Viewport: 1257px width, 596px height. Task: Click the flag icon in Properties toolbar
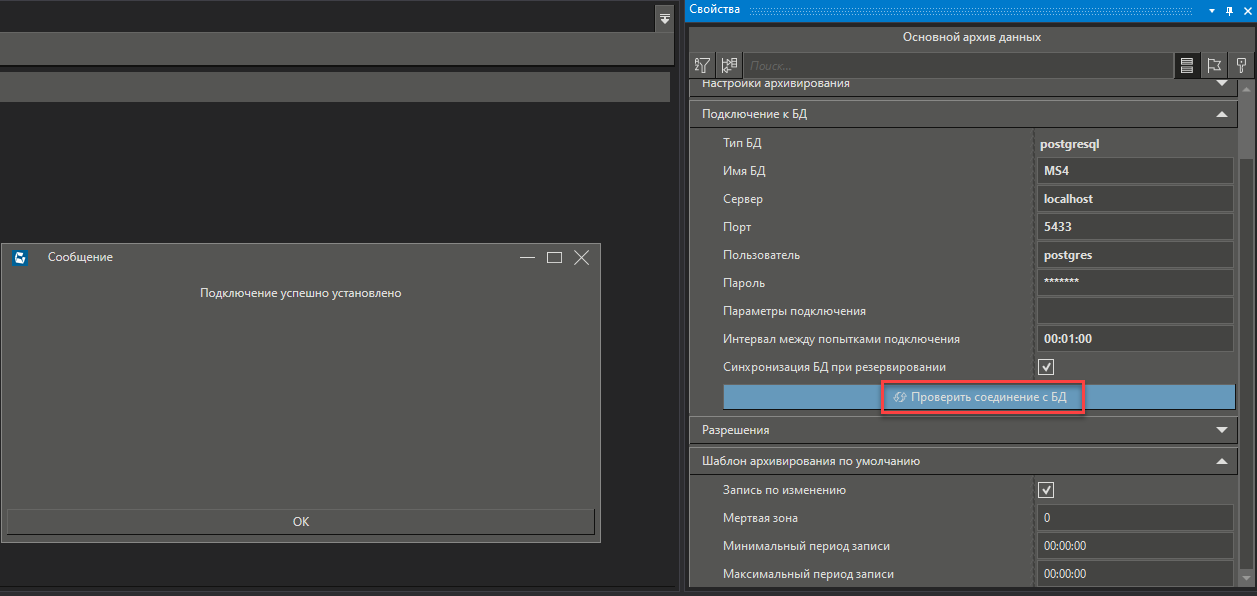pyautogui.click(x=1214, y=65)
